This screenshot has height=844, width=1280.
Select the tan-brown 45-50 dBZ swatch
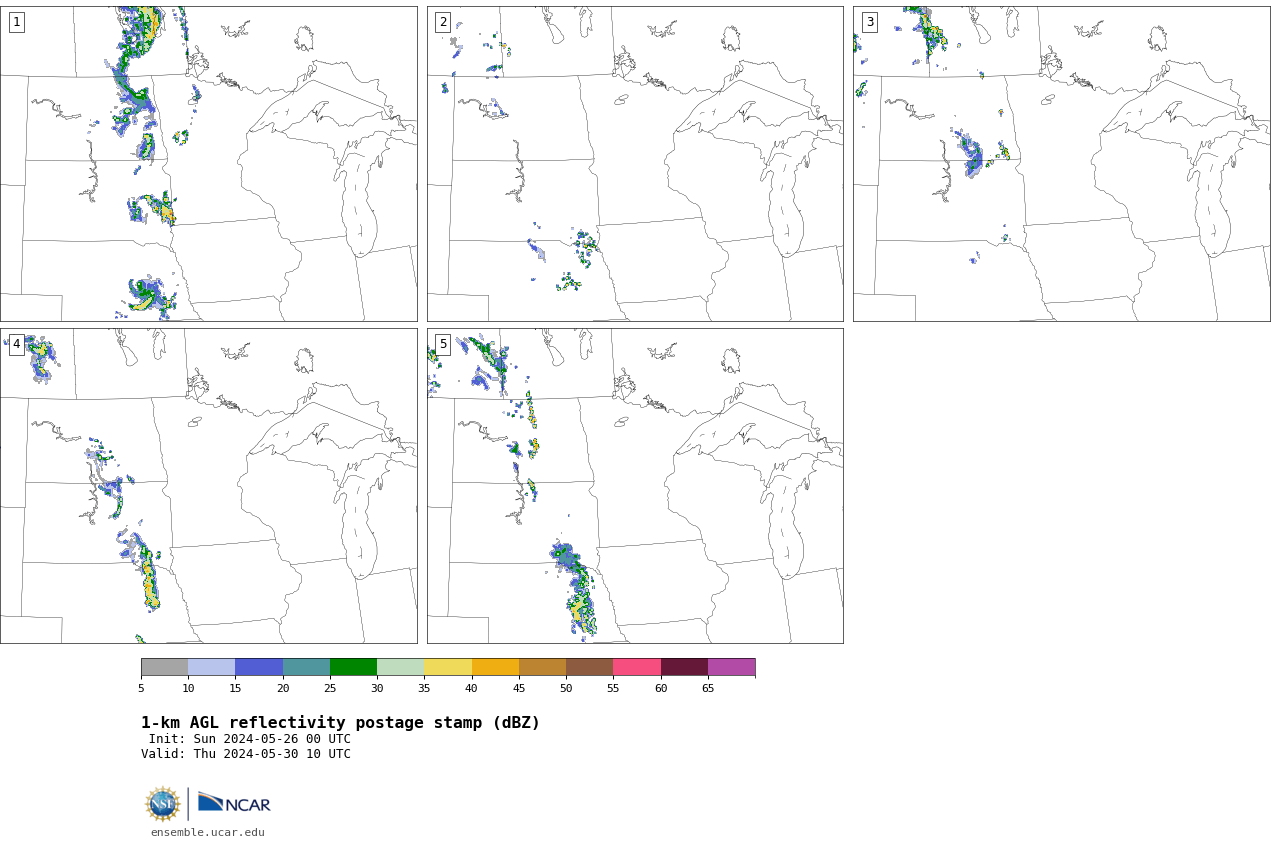point(542,667)
